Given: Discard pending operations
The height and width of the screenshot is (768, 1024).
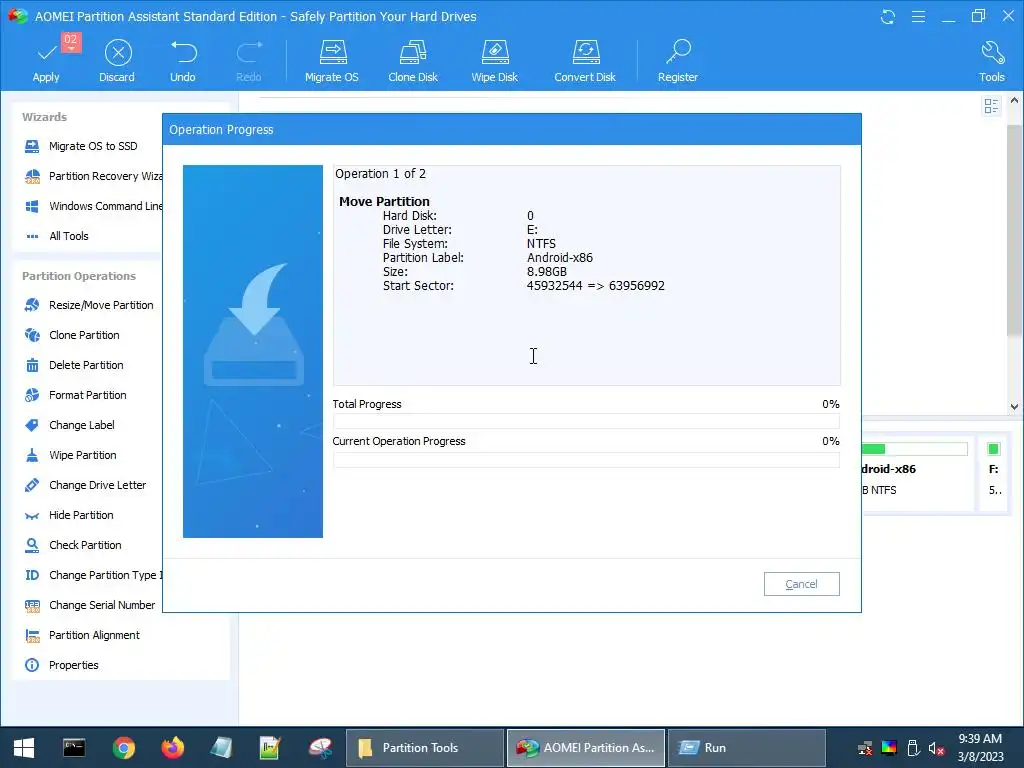Looking at the screenshot, I should pos(118,60).
